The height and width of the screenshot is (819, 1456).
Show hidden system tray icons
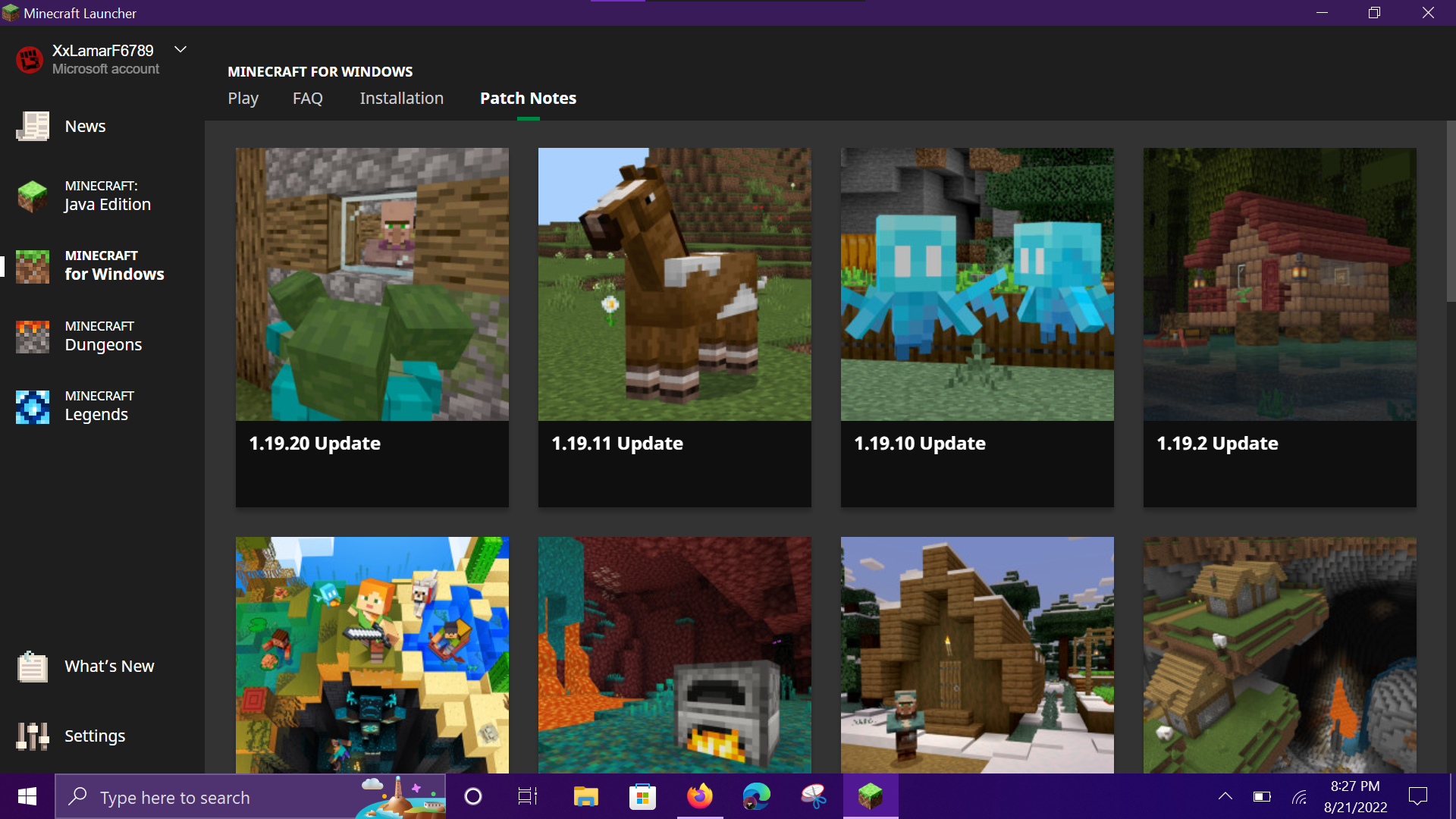(x=1225, y=796)
